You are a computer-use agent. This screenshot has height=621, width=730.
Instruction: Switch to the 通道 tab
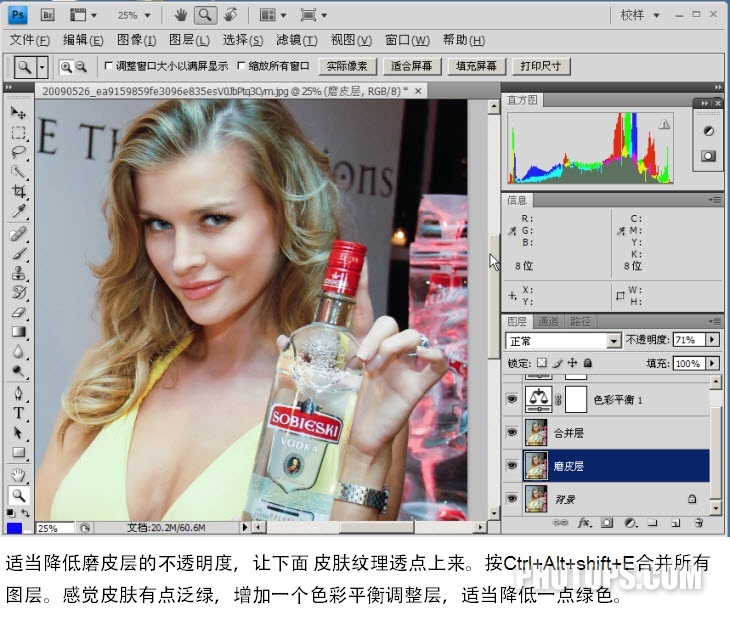coord(548,321)
